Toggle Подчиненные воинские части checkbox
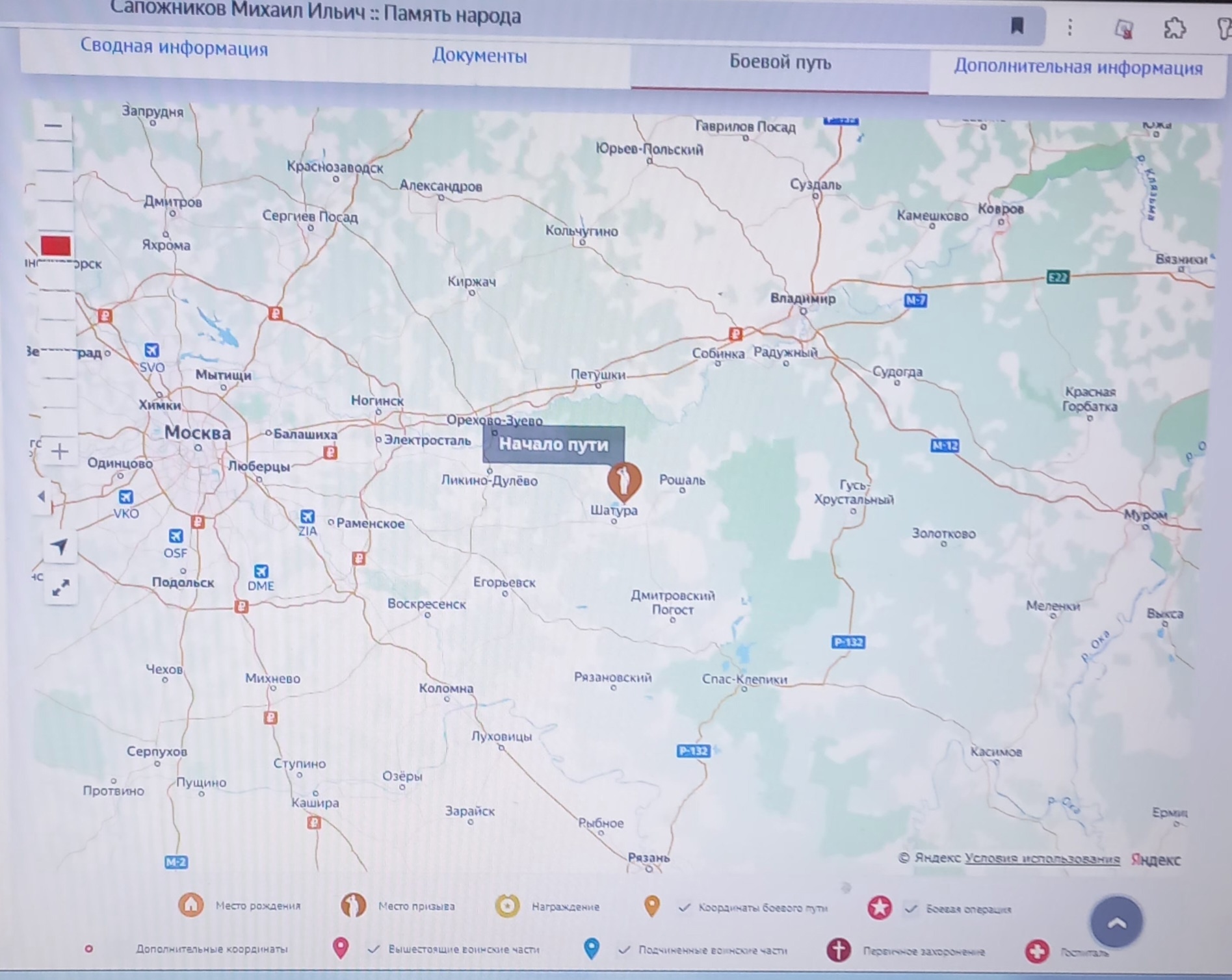 point(624,950)
